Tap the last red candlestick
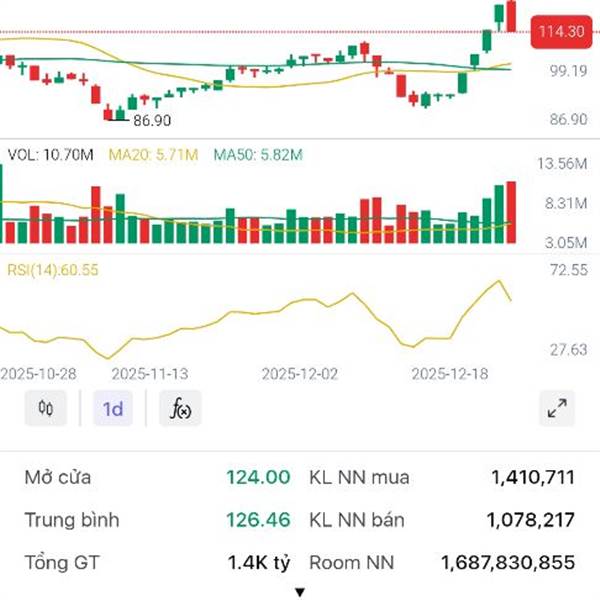The image size is (600, 600). (x=511, y=16)
